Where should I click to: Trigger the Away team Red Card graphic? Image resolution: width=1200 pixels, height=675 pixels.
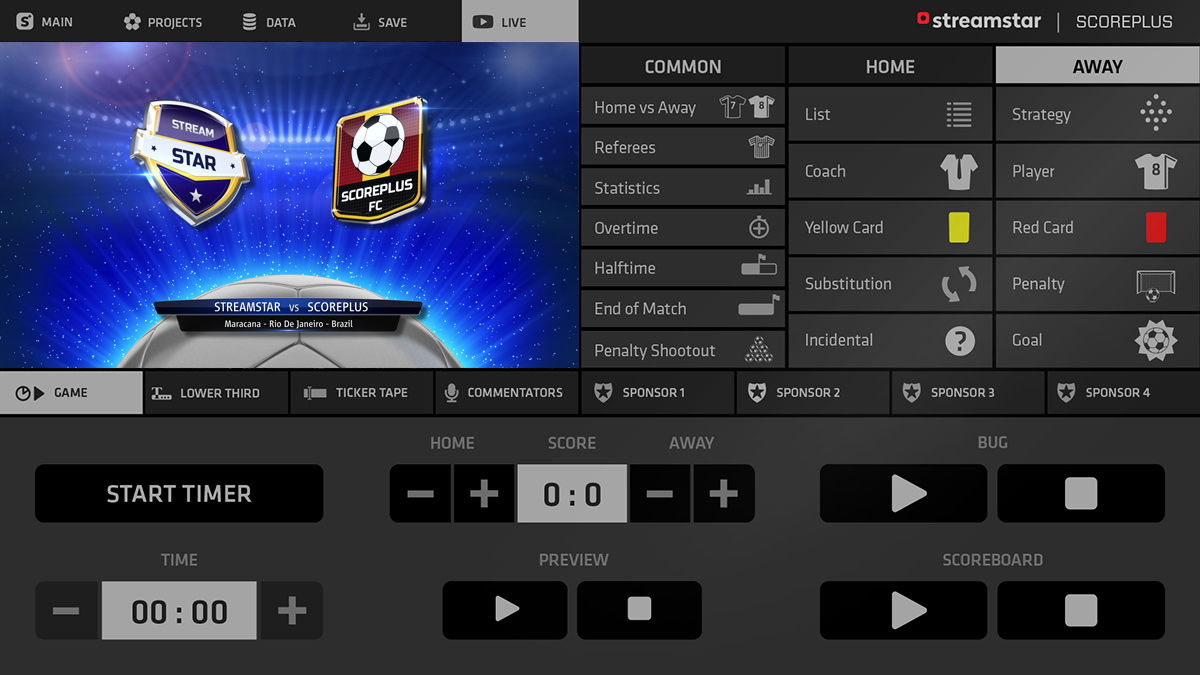point(1096,227)
